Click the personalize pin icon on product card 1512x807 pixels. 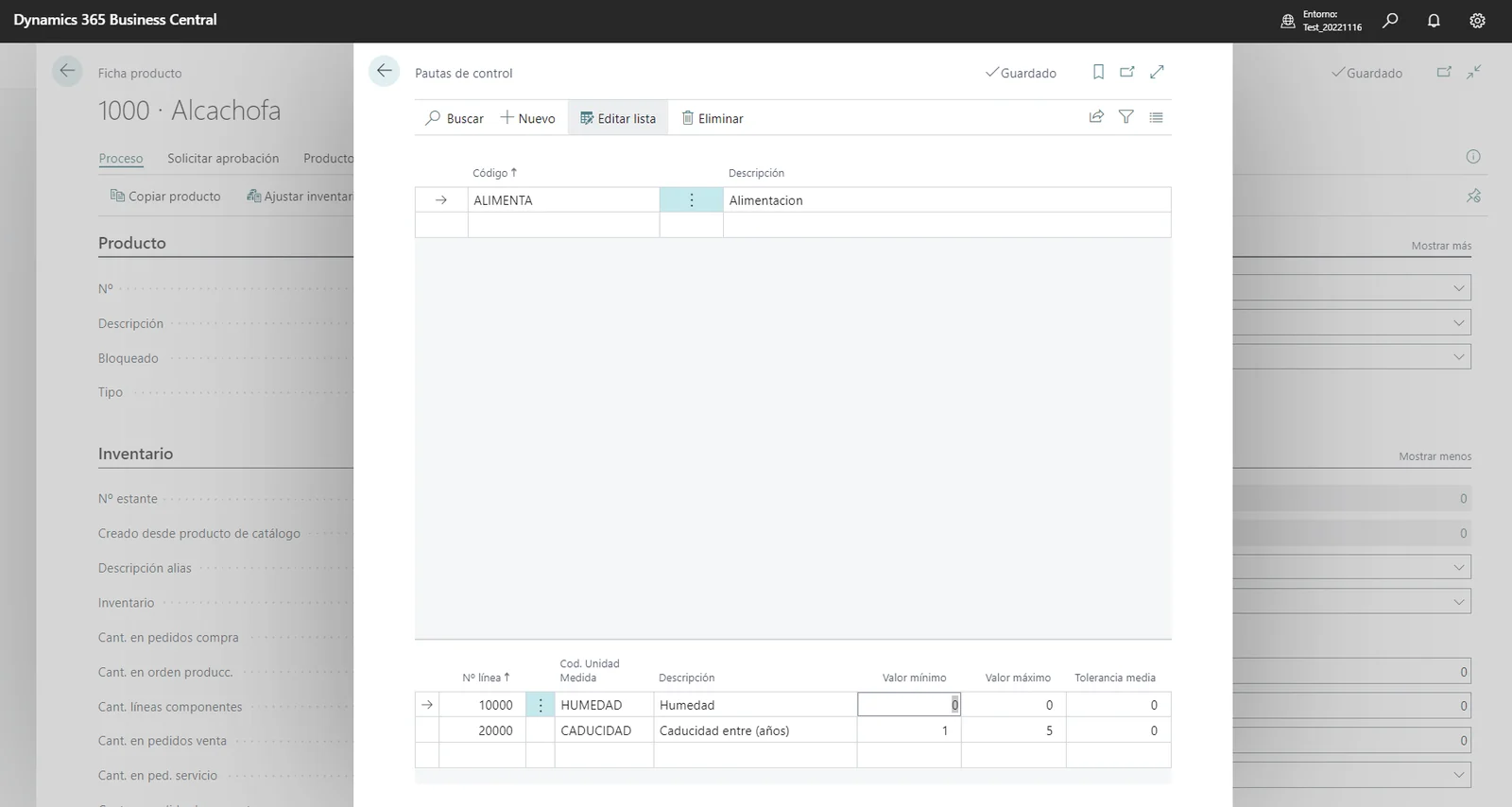pos(1473,196)
